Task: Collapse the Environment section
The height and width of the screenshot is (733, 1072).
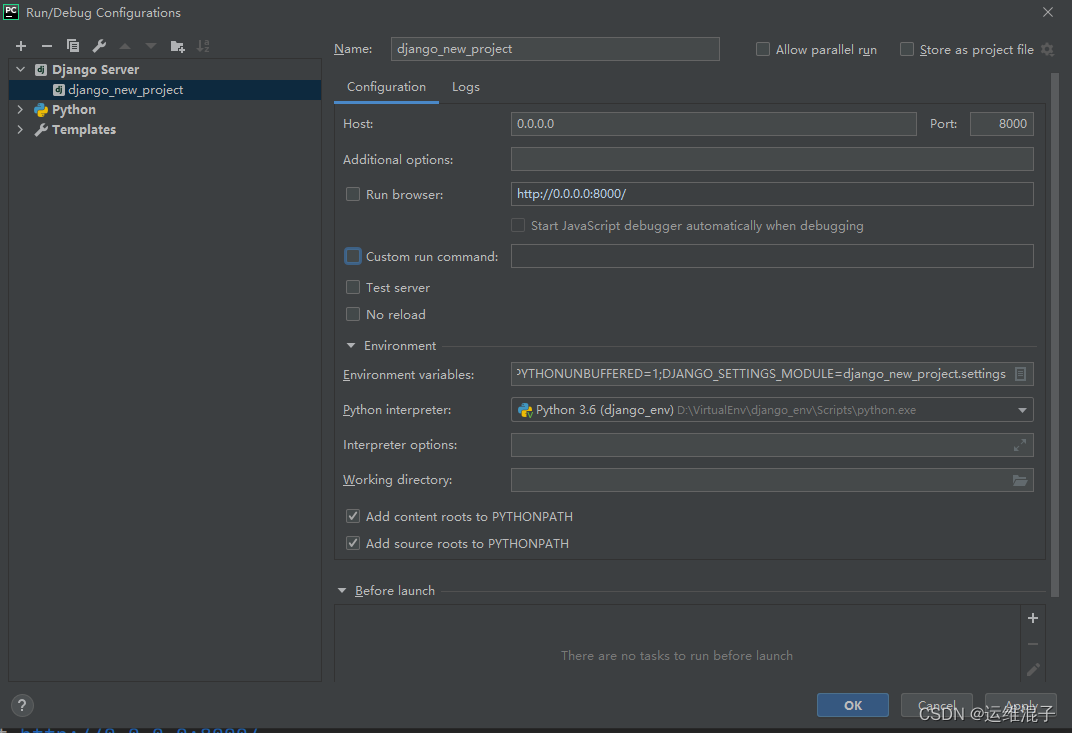Action: (351, 346)
